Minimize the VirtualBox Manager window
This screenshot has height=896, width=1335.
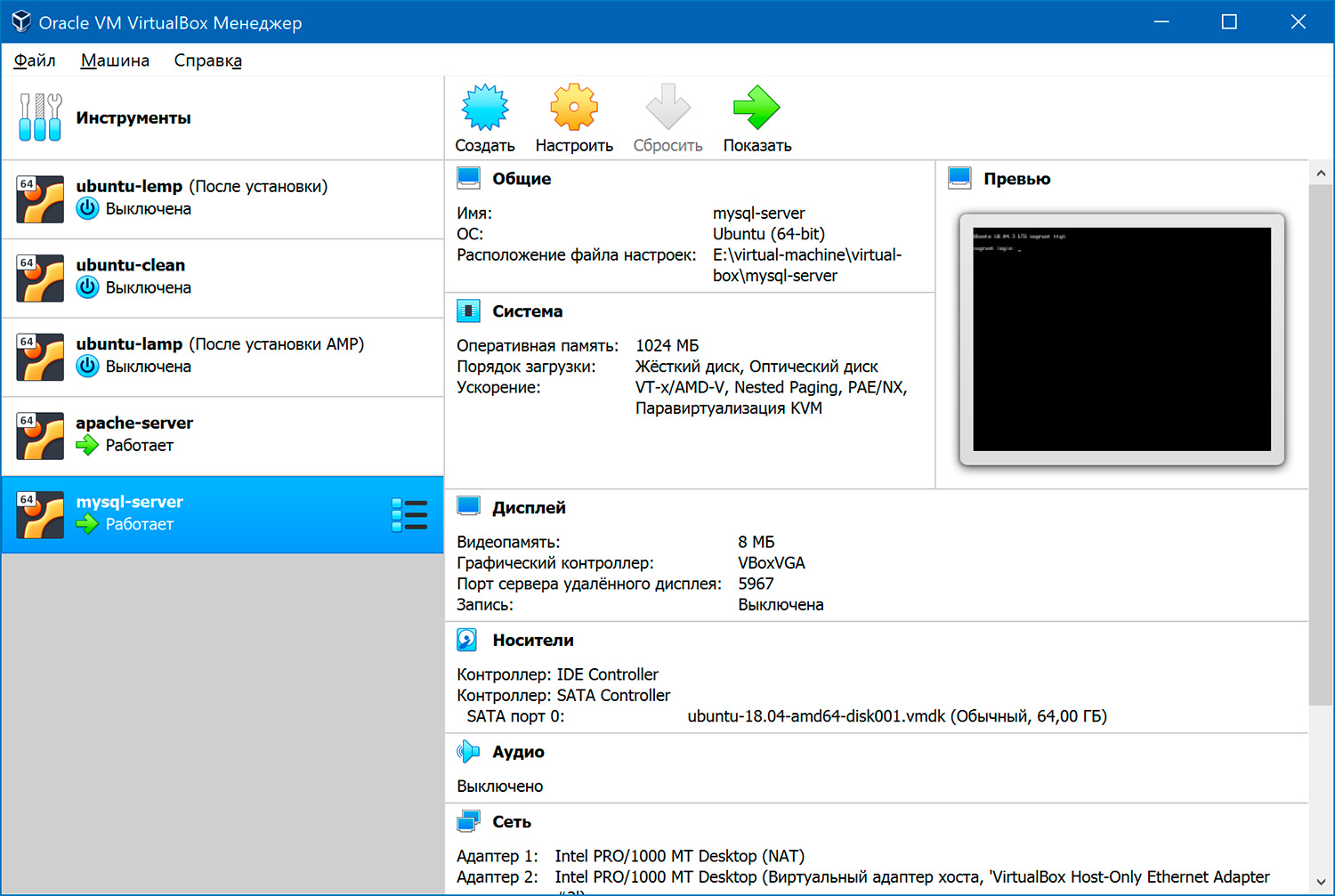coord(1161,21)
